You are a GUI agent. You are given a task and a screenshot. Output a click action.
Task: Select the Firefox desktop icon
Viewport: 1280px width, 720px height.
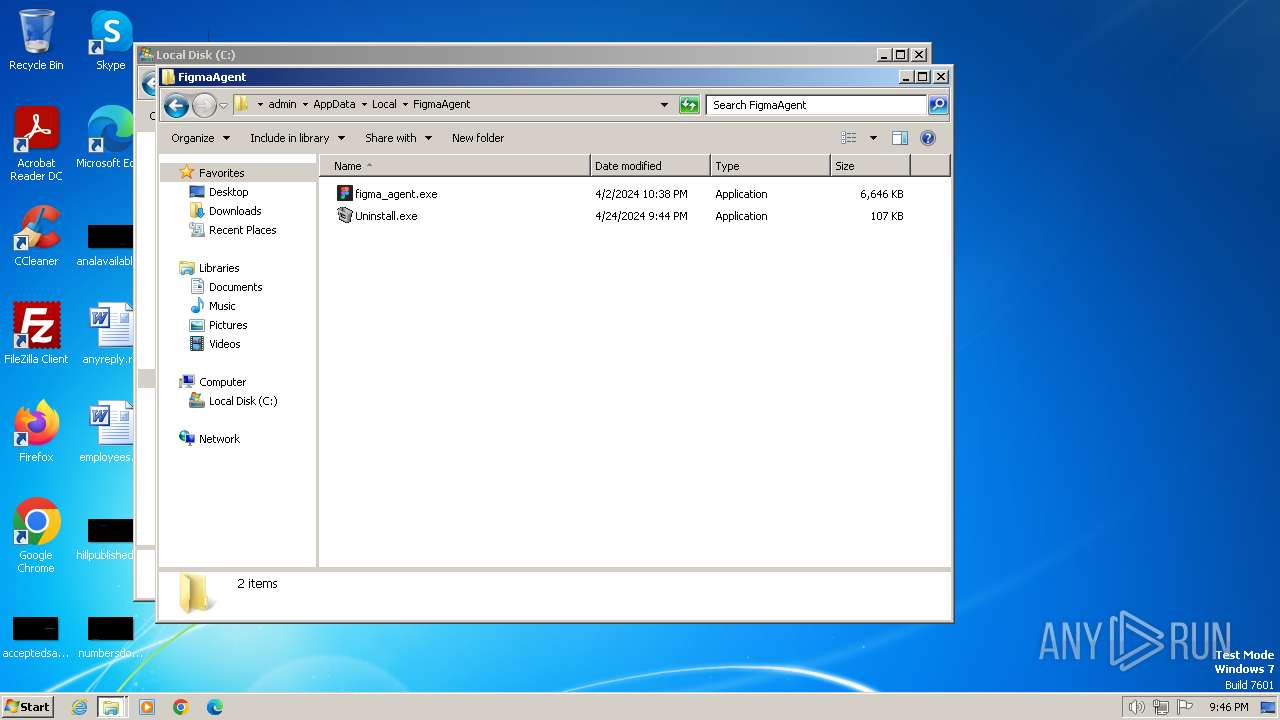pos(36,431)
